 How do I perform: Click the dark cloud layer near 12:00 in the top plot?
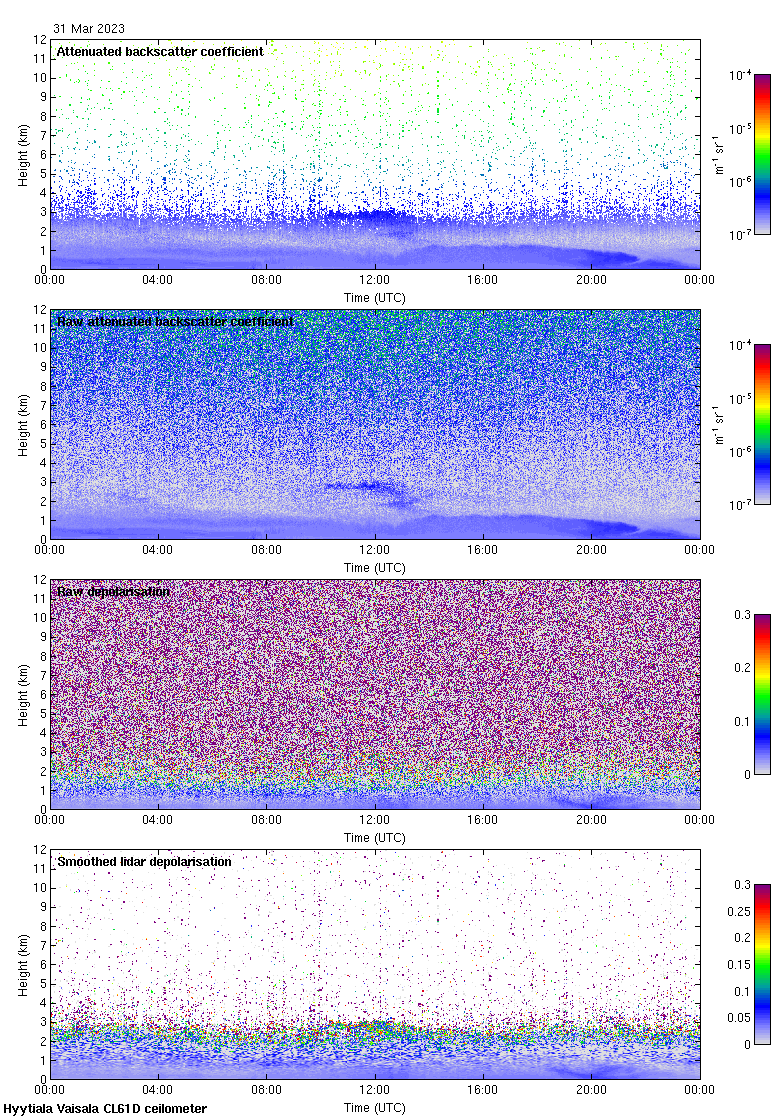pyautogui.click(x=368, y=214)
